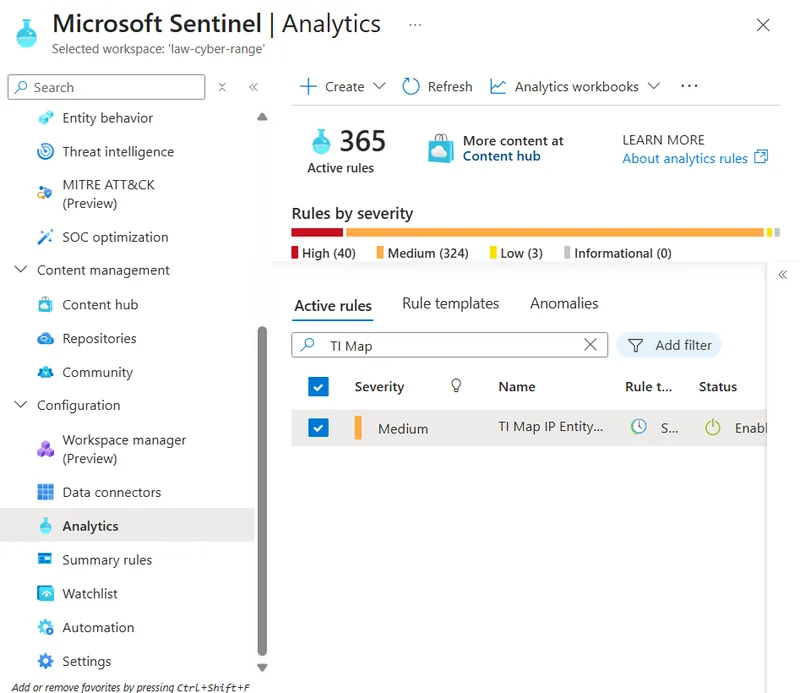Open the title ellipsis menu
Image resolution: width=800 pixels, height=693 pixels.
tap(415, 24)
